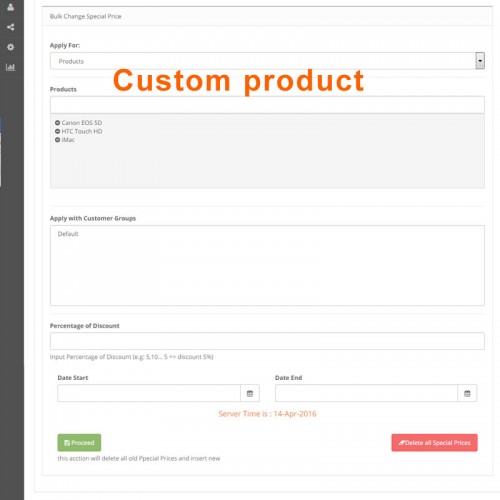Click Delete all Special Prices button
This screenshot has width=500, height=500.
[x=434, y=443]
